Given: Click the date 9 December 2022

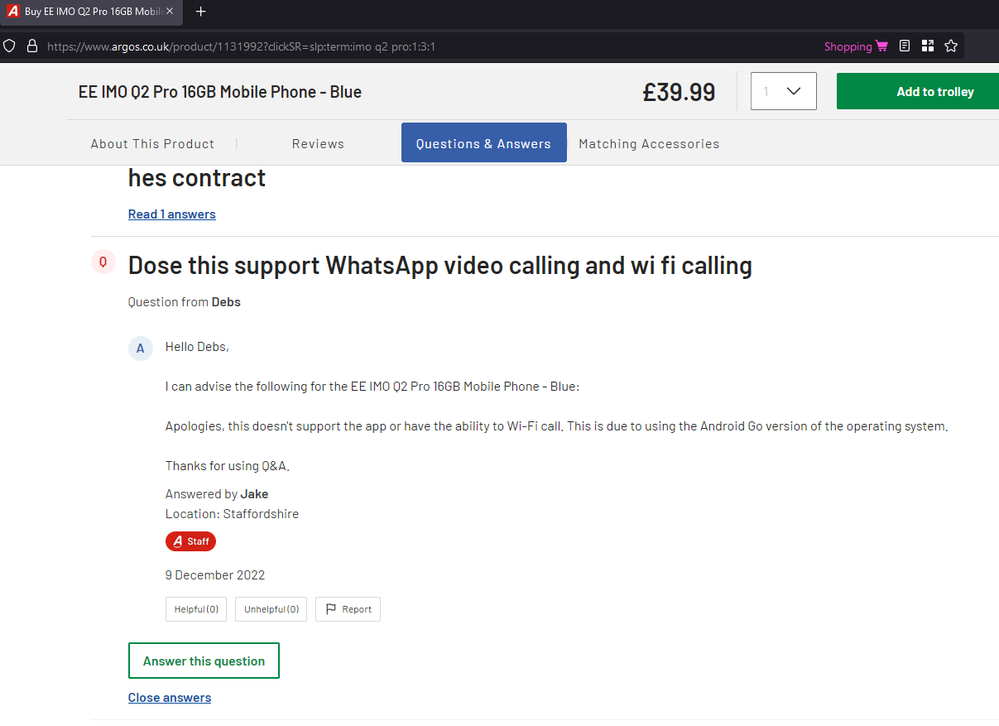Looking at the screenshot, I should point(215,575).
